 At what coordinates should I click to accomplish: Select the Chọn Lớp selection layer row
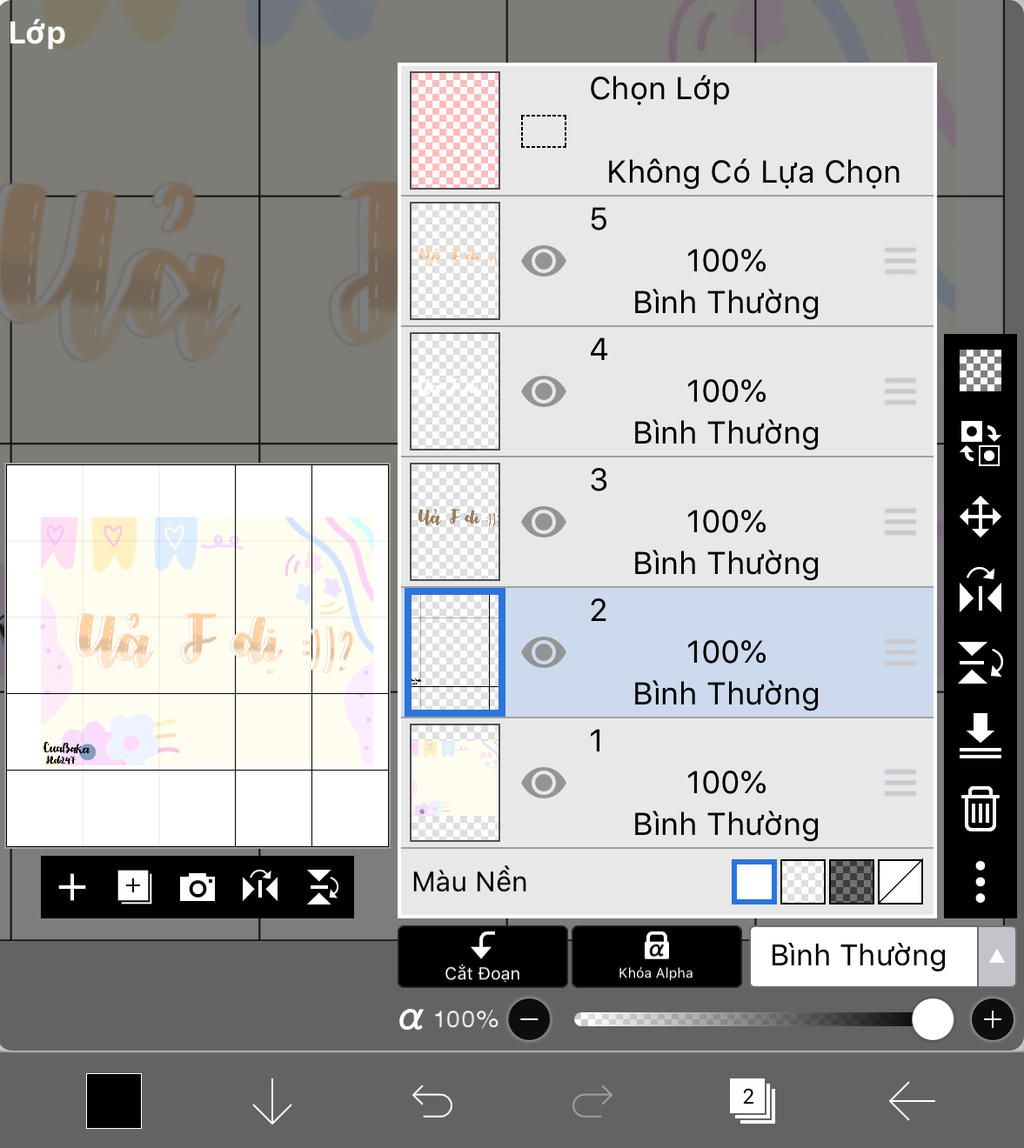coord(668,130)
